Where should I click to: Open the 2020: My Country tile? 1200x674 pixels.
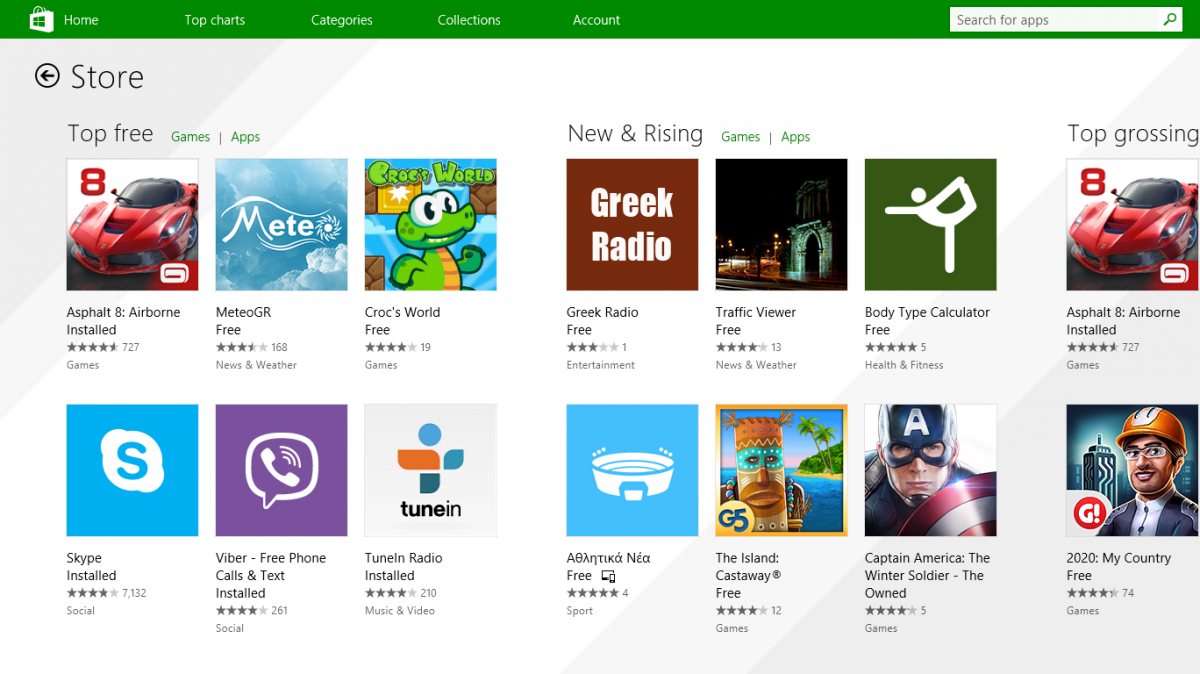(1132, 470)
